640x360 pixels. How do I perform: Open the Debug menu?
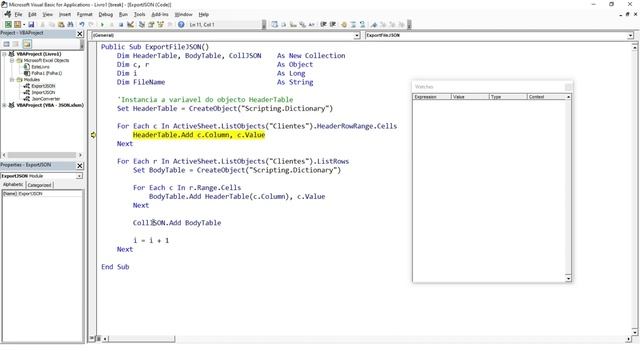pyautogui.click(x=106, y=14)
